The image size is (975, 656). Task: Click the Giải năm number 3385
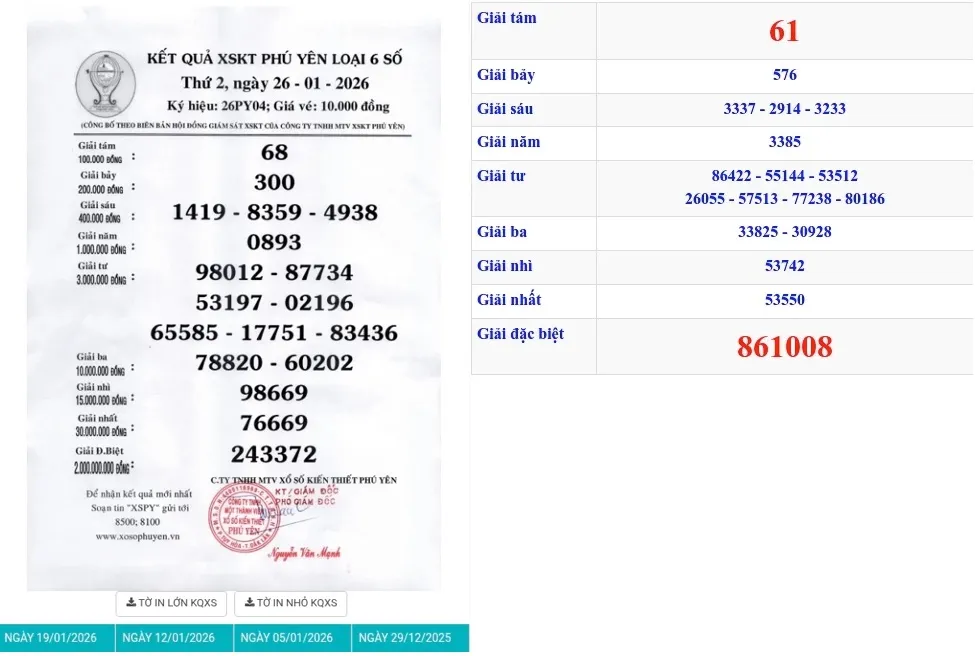tap(784, 142)
